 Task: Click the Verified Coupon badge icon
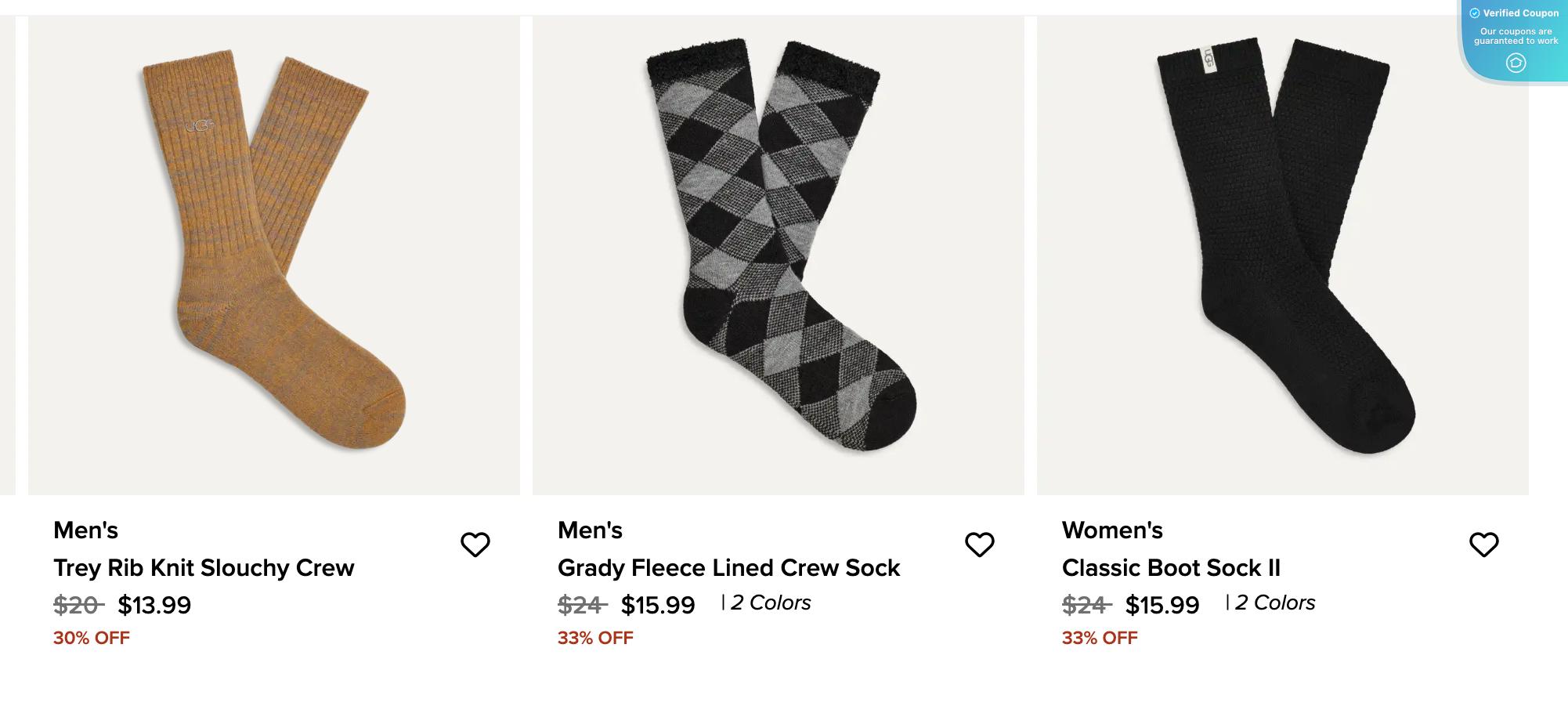click(1516, 63)
